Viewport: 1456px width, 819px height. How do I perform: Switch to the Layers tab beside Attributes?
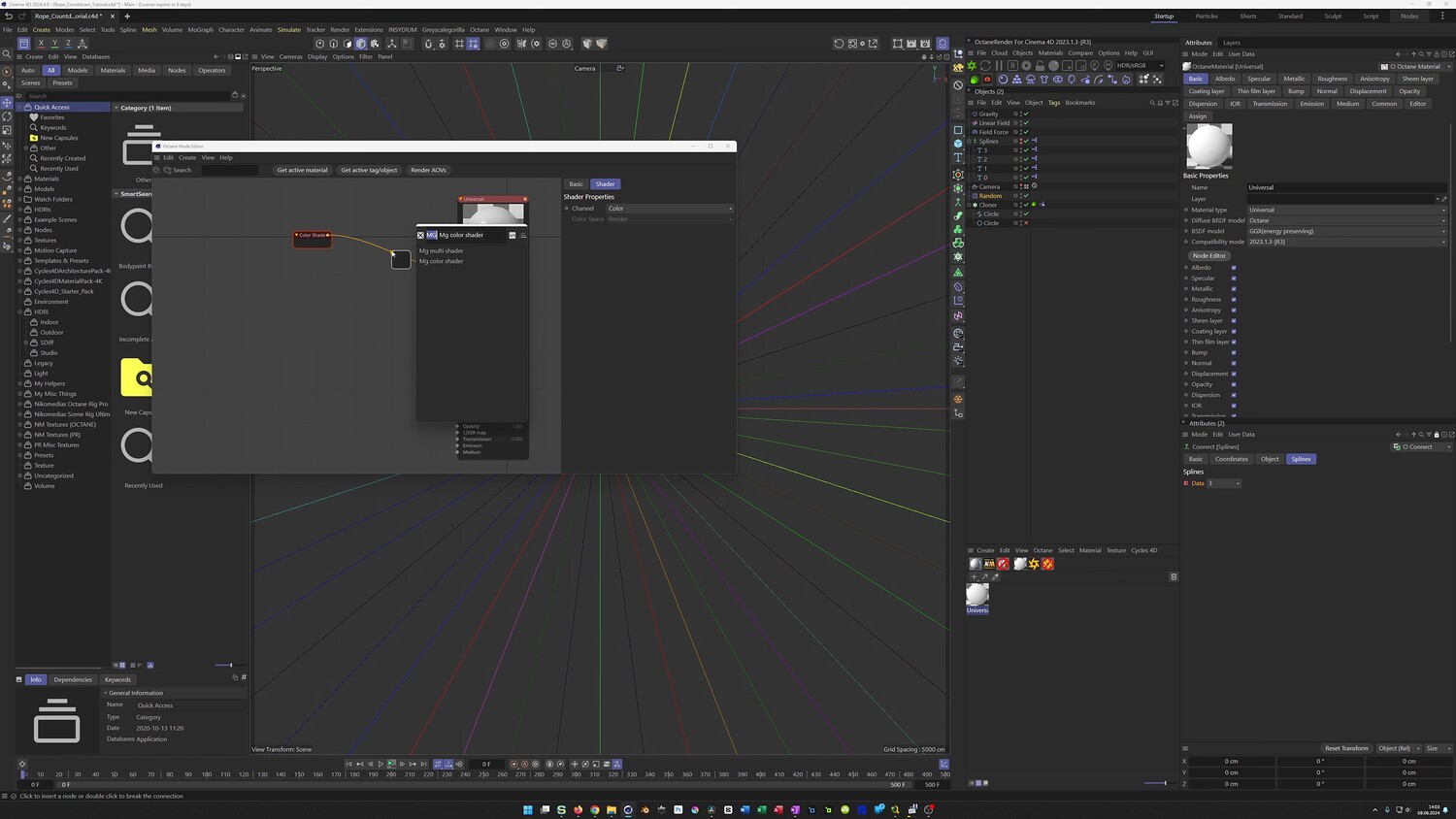point(1231,43)
